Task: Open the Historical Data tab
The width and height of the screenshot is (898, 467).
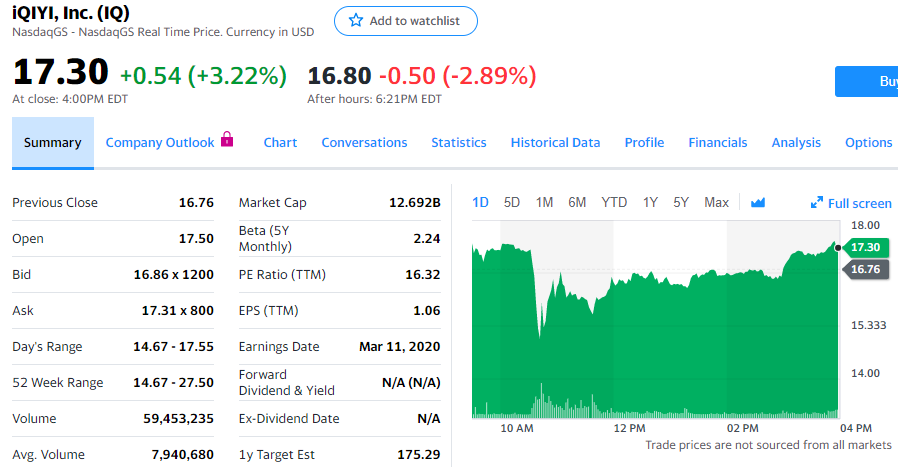Action: pos(555,143)
